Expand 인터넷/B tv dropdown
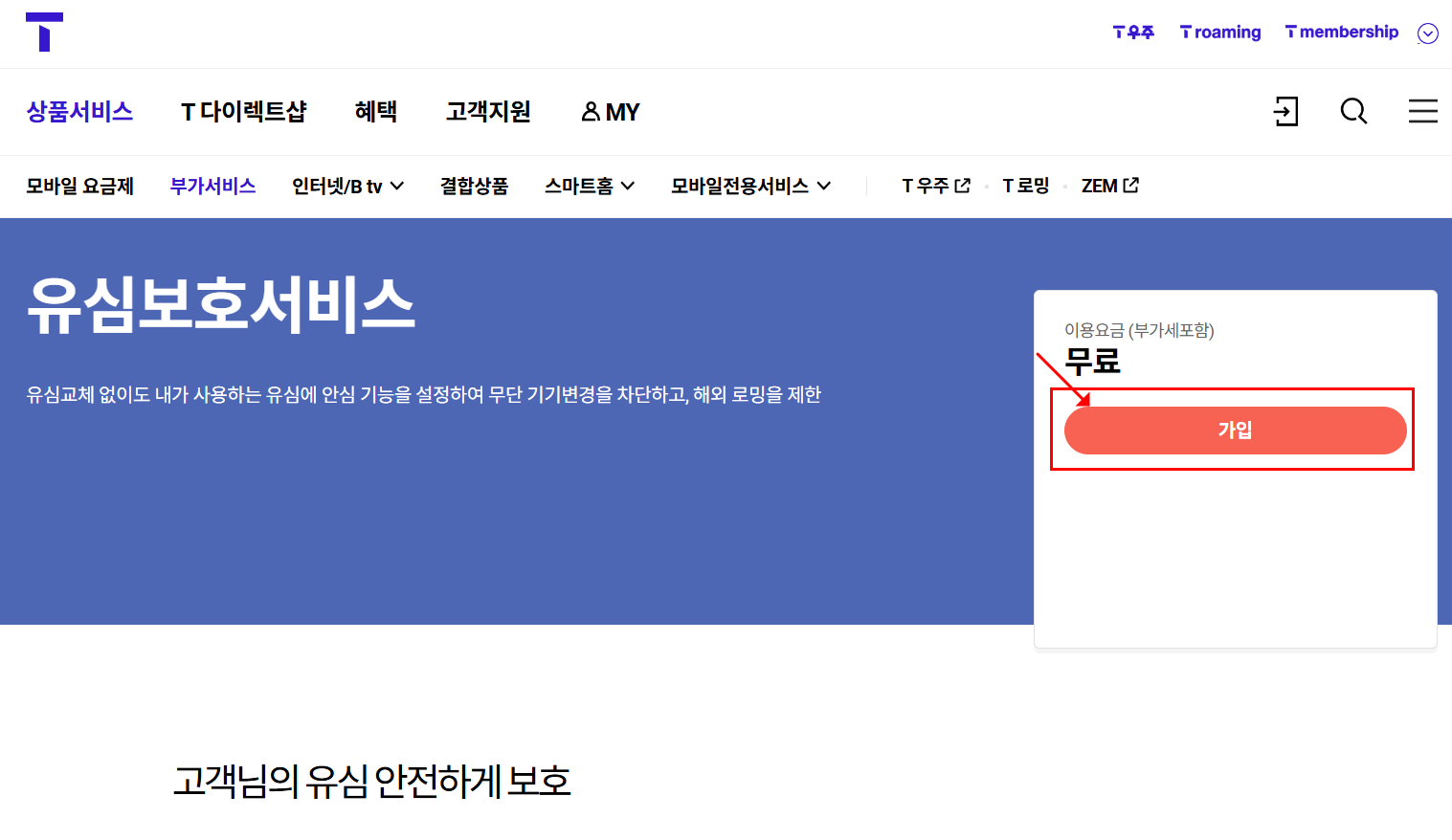 coord(347,186)
